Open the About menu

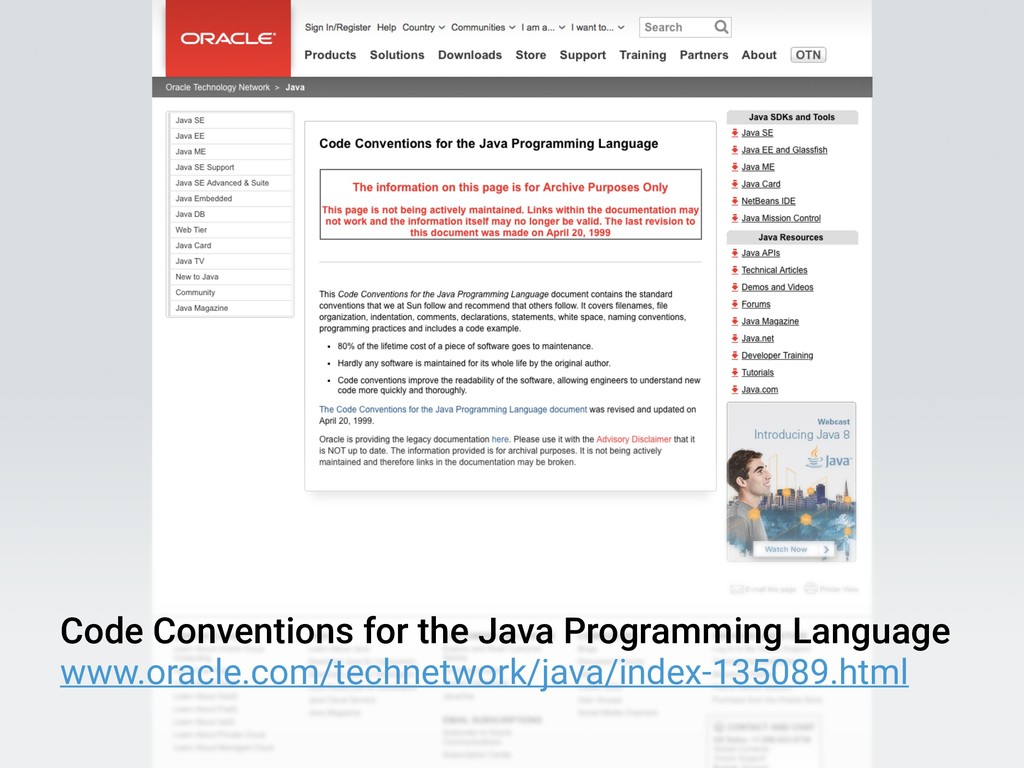pos(759,55)
